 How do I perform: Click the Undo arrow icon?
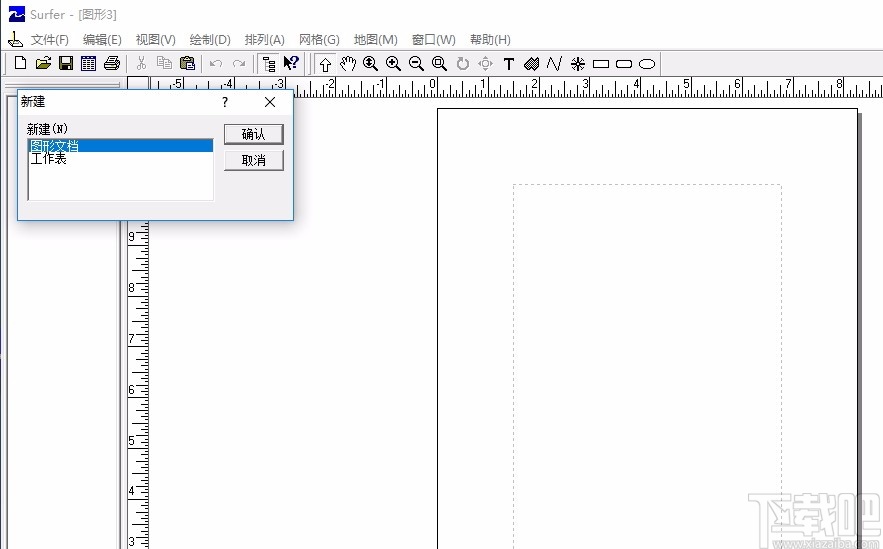pyautogui.click(x=216, y=64)
